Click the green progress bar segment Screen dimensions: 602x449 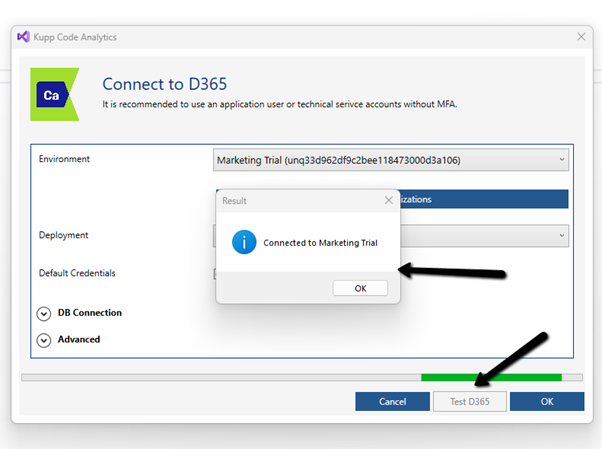pos(491,377)
